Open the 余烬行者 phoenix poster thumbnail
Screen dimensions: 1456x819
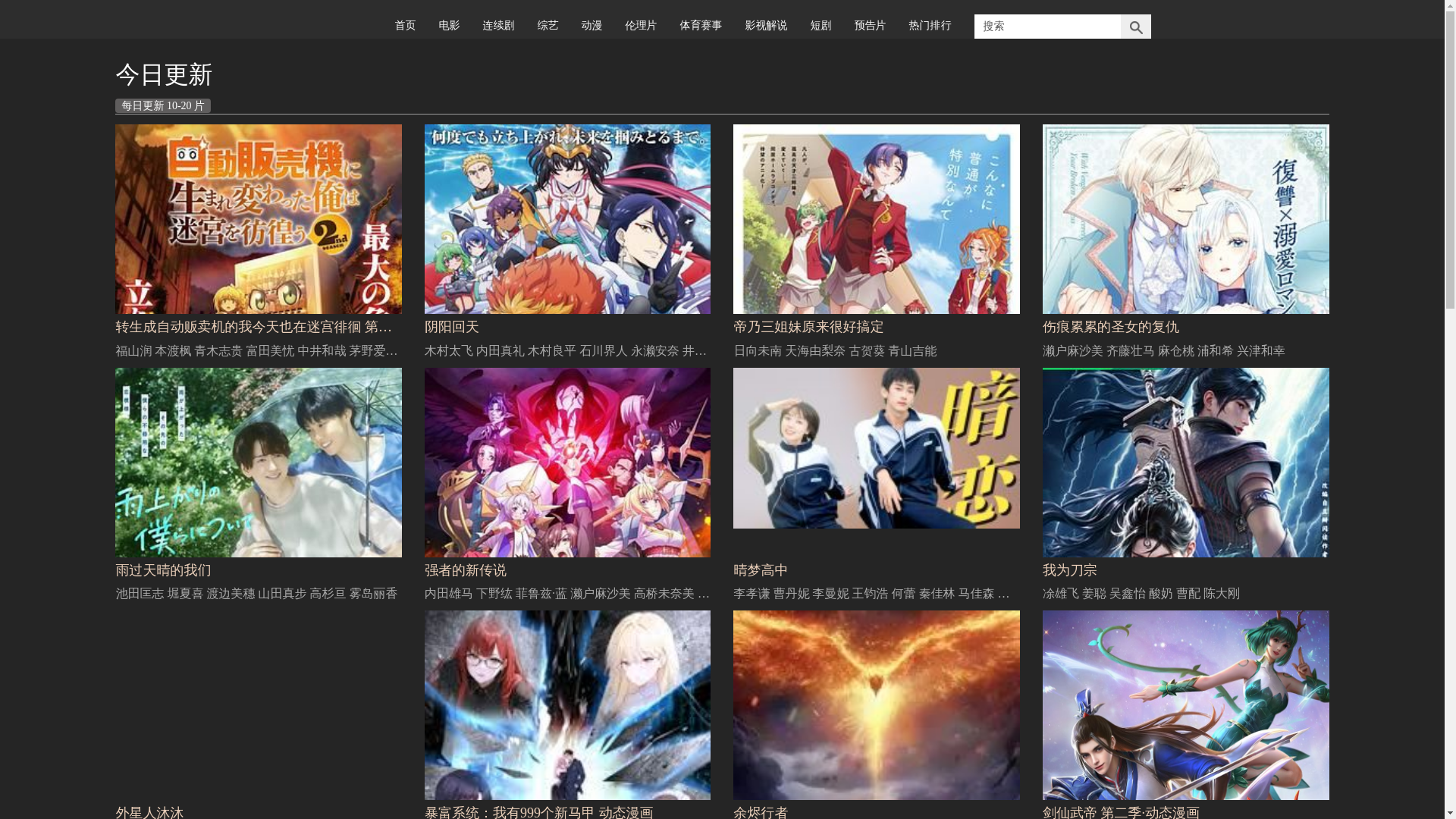[x=877, y=705]
